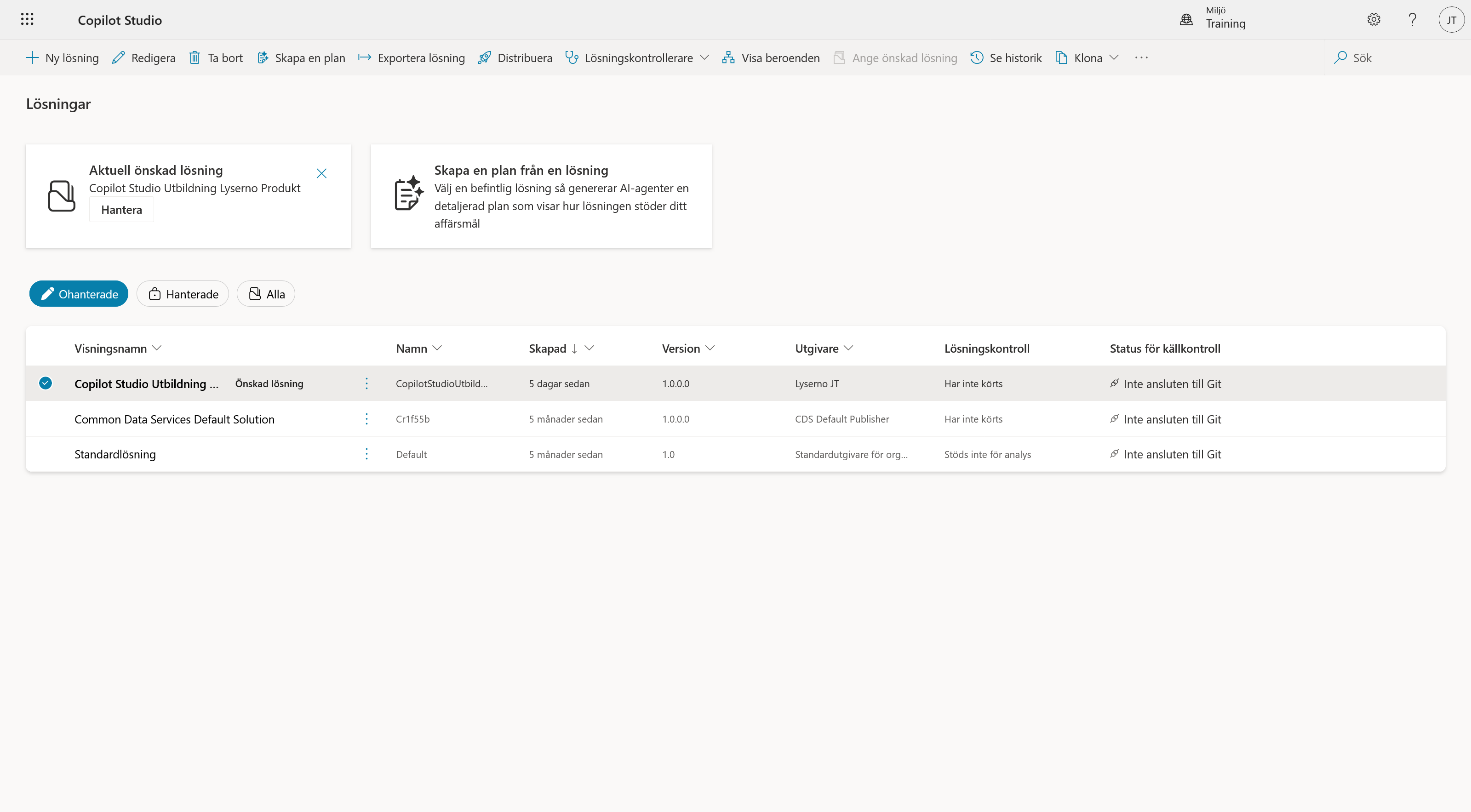Click the Lösningskontroll column header

pos(986,349)
